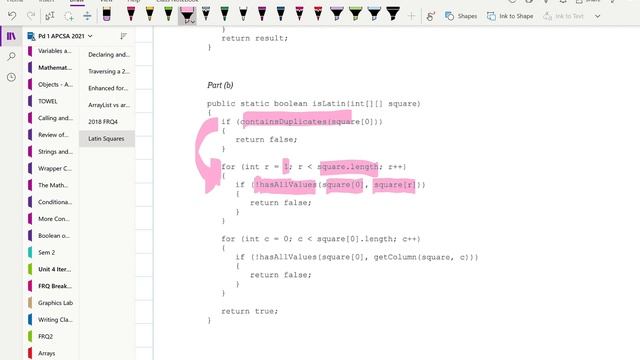Image resolution: width=640 pixels, height=360 pixels.
Task: Select the Insert Space tool
Action: 87,16
